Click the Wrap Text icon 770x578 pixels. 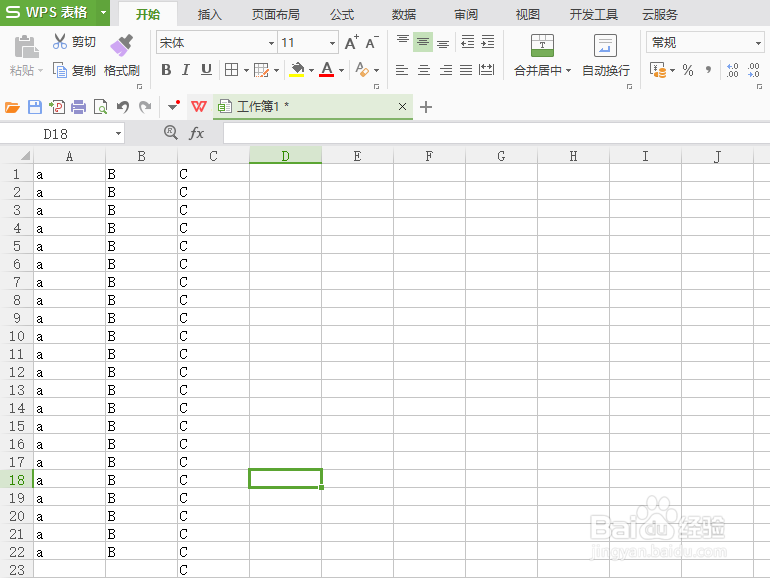(x=605, y=45)
